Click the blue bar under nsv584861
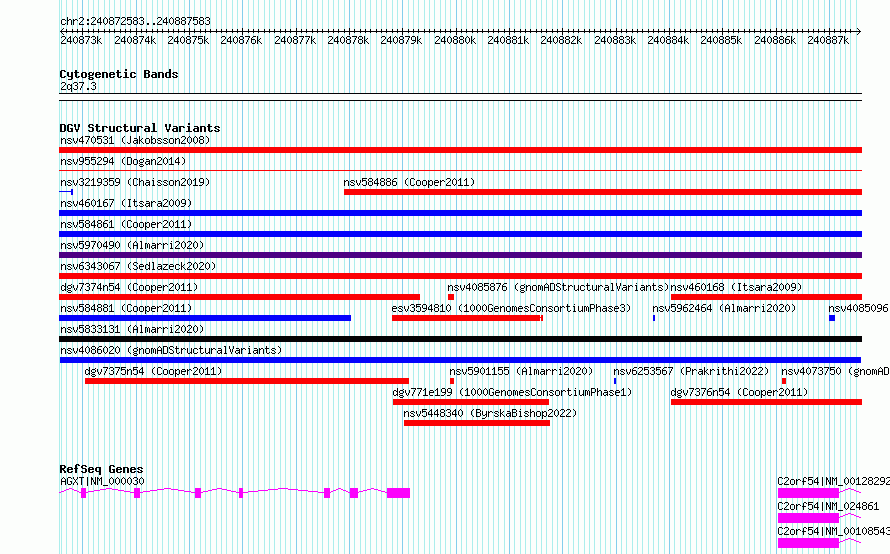This screenshot has width=890, height=554. [460, 234]
